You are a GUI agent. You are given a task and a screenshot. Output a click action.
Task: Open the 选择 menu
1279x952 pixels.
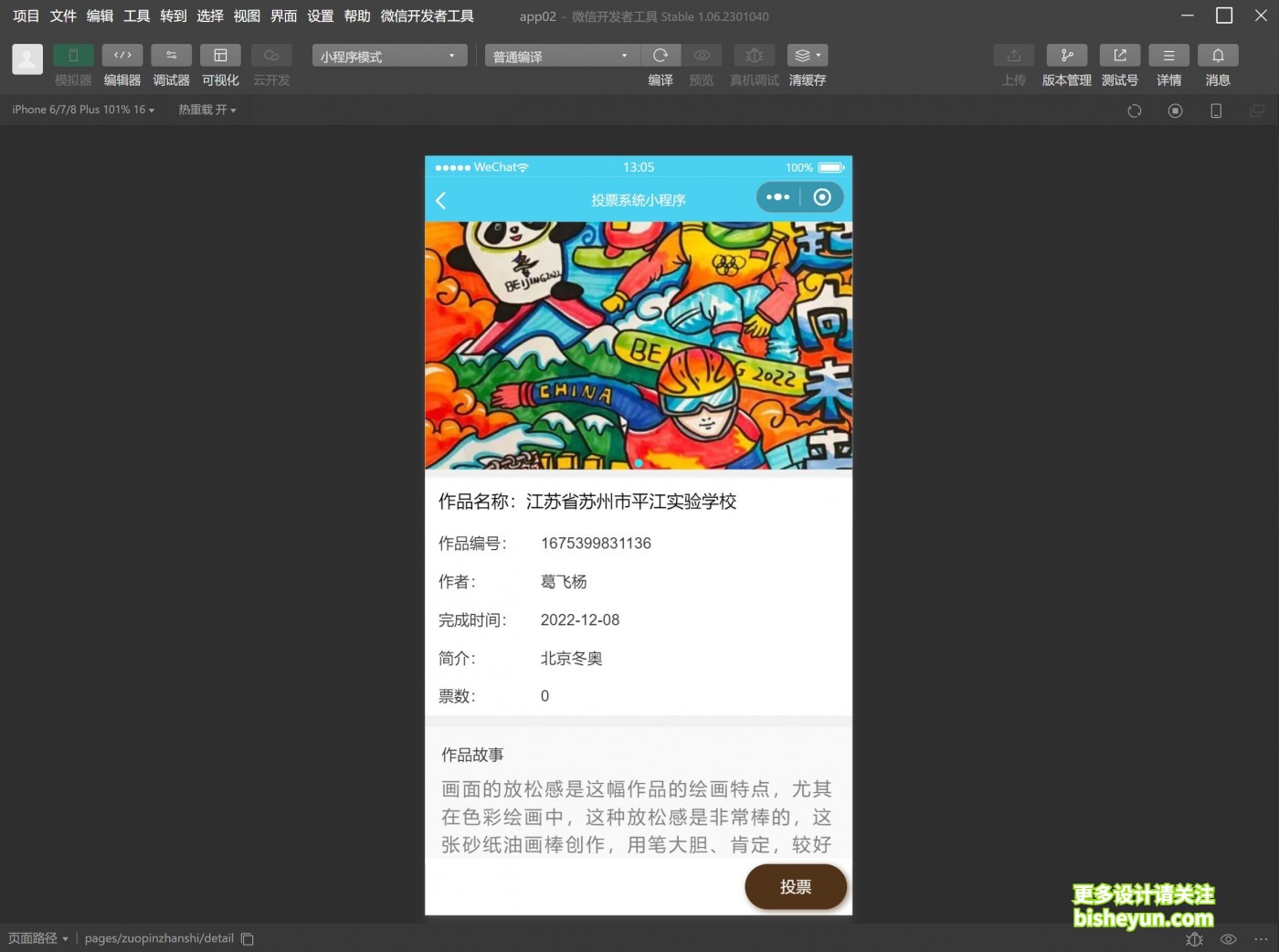tap(210, 16)
